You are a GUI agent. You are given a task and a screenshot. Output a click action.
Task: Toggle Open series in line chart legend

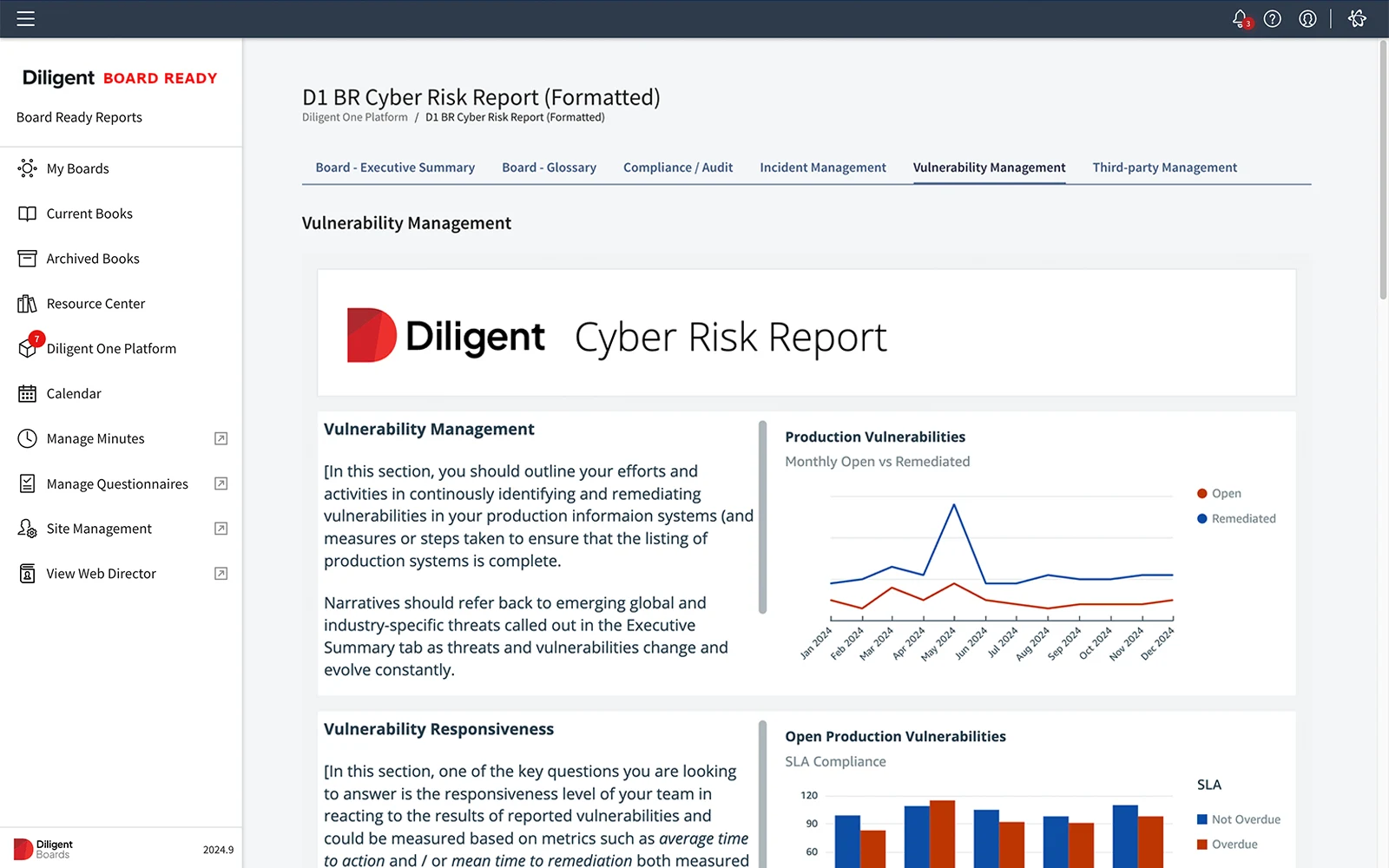pos(1219,494)
